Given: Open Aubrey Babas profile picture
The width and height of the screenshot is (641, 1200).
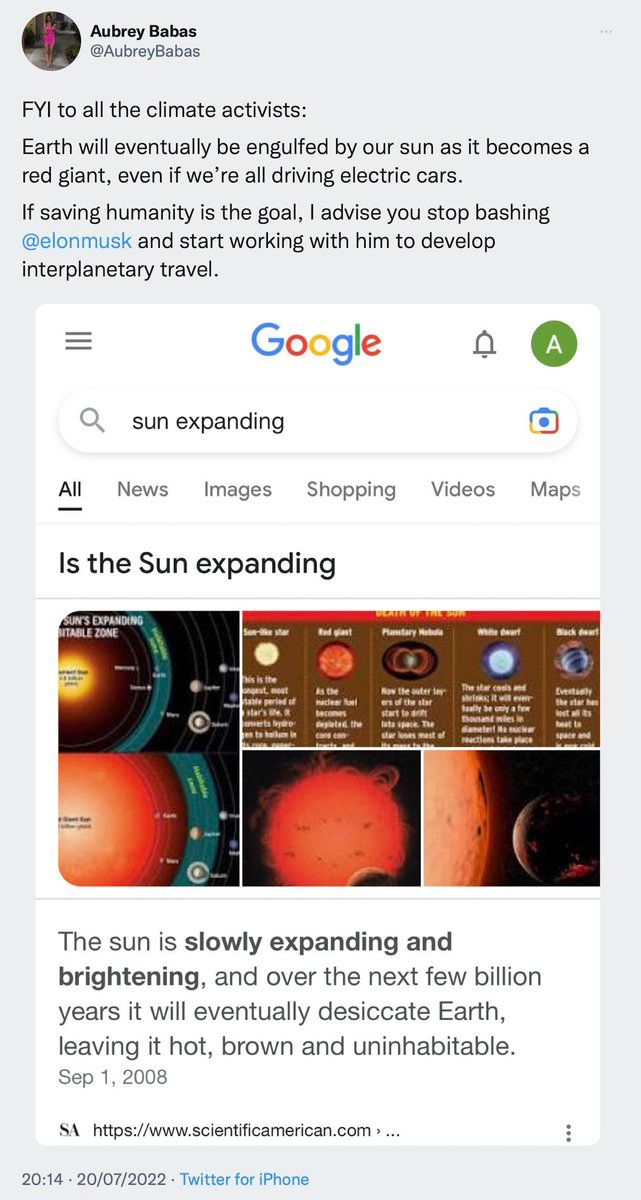Looking at the screenshot, I should pyautogui.click(x=51, y=41).
